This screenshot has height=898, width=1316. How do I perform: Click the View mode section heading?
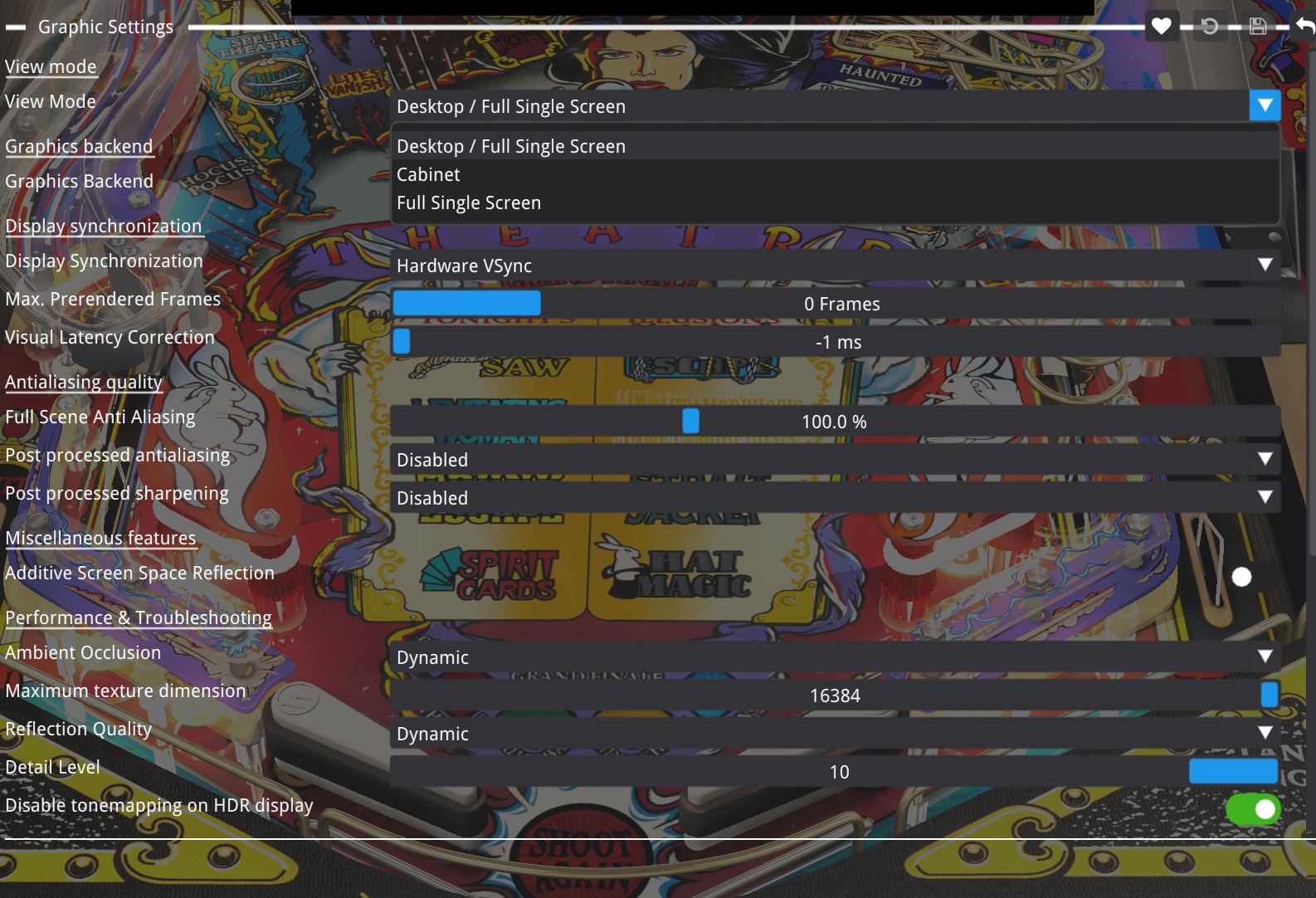(51, 67)
